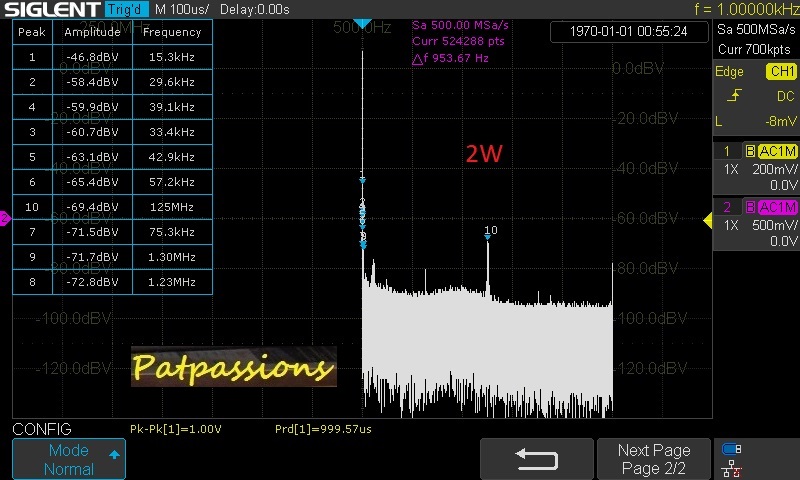Click the rising edge trigger slope icon
The width and height of the screenshot is (800, 480).
click(735, 96)
